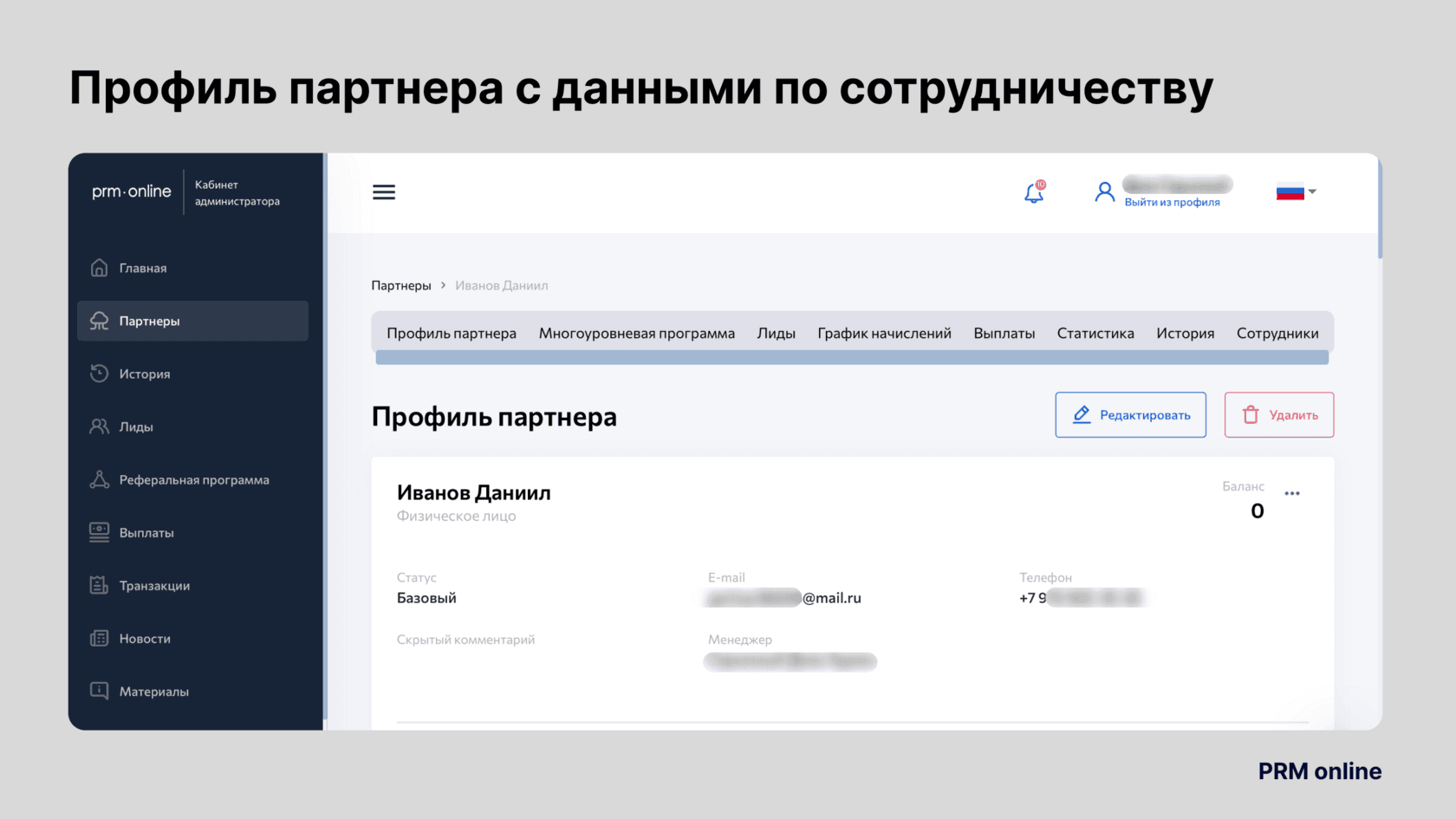
Task: Click the notification bell icon
Action: click(x=1034, y=192)
